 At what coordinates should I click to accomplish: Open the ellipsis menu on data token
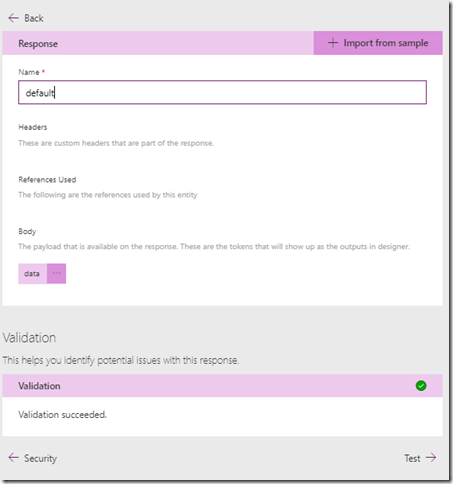click(56, 273)
